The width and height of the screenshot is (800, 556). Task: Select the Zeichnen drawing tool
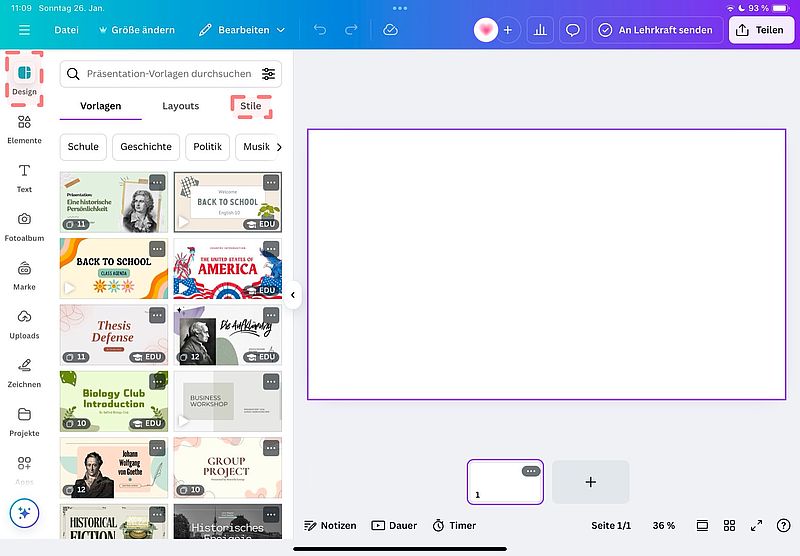coord(24,371)
